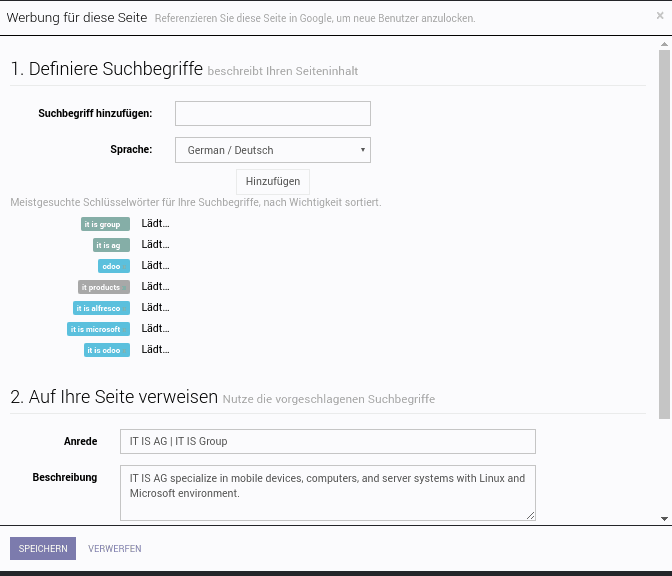Screen dimensions: 672x576
Task: Click the Sprache label
Action: click(131, 150)
